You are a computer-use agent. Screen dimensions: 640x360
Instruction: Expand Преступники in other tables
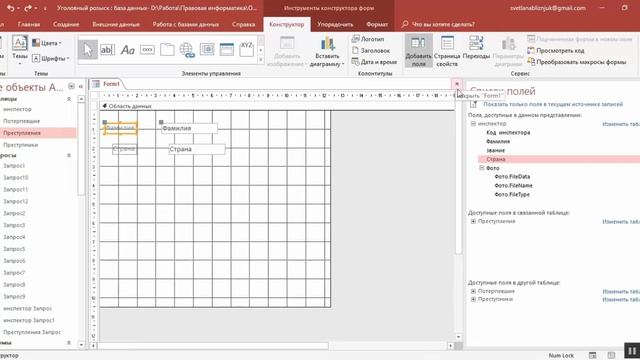pos(473,299)
